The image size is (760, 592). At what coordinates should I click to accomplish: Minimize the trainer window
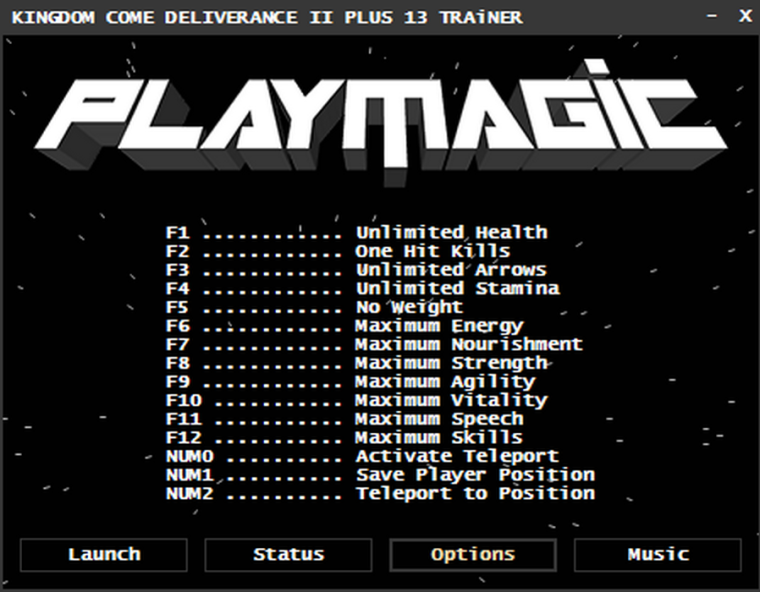[712, 16]
